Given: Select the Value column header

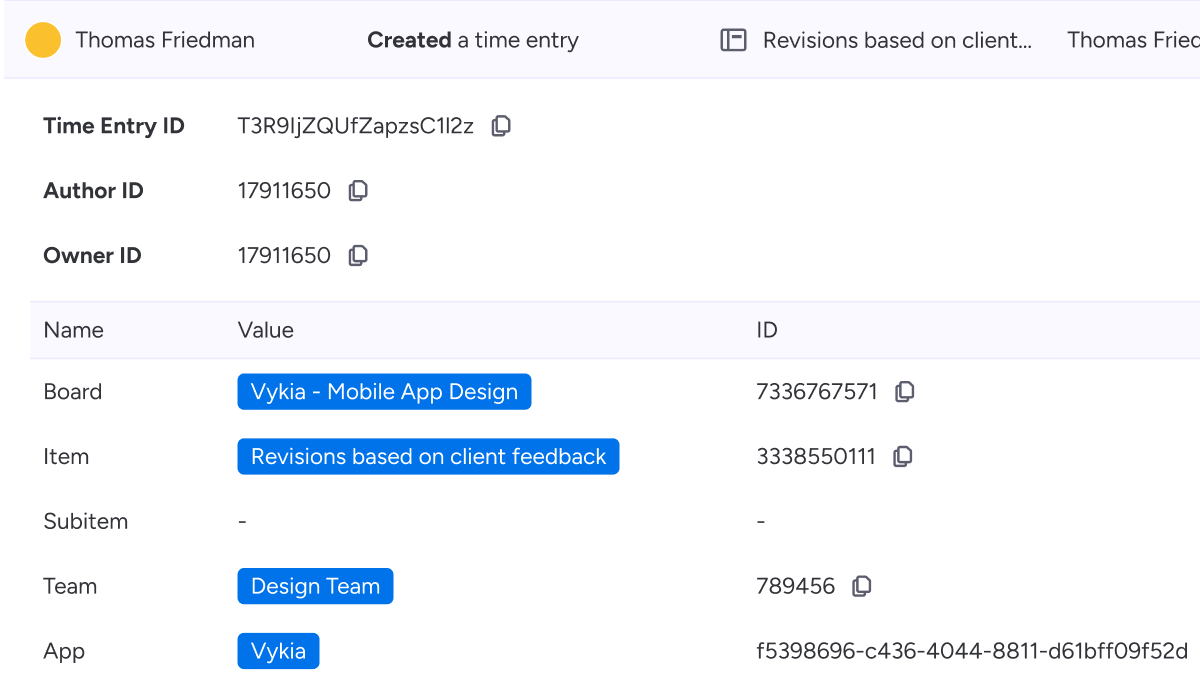Looking at the screenshot, I should click(265, 330).
